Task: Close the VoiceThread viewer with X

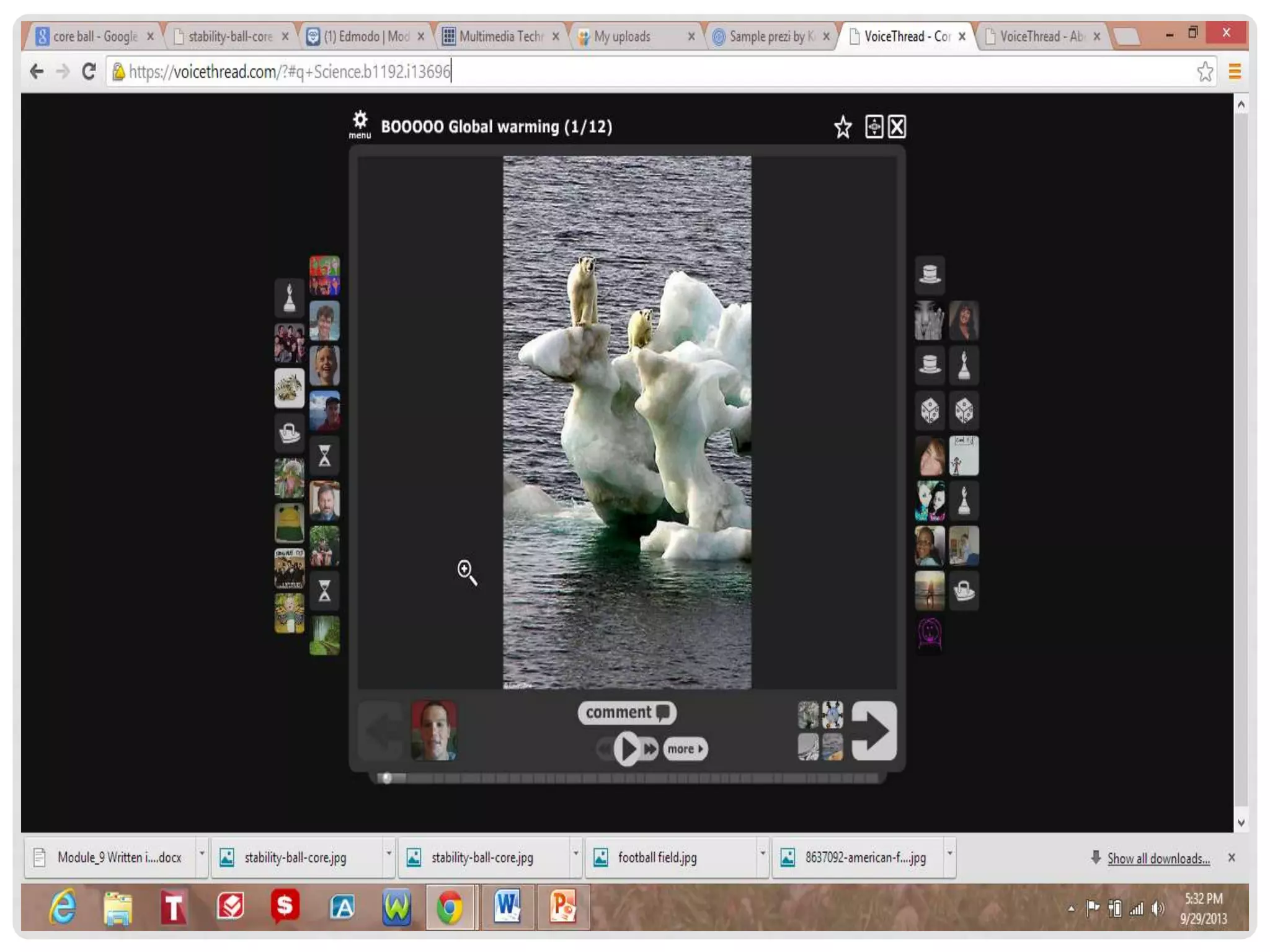Action: (x=897, y=126)
